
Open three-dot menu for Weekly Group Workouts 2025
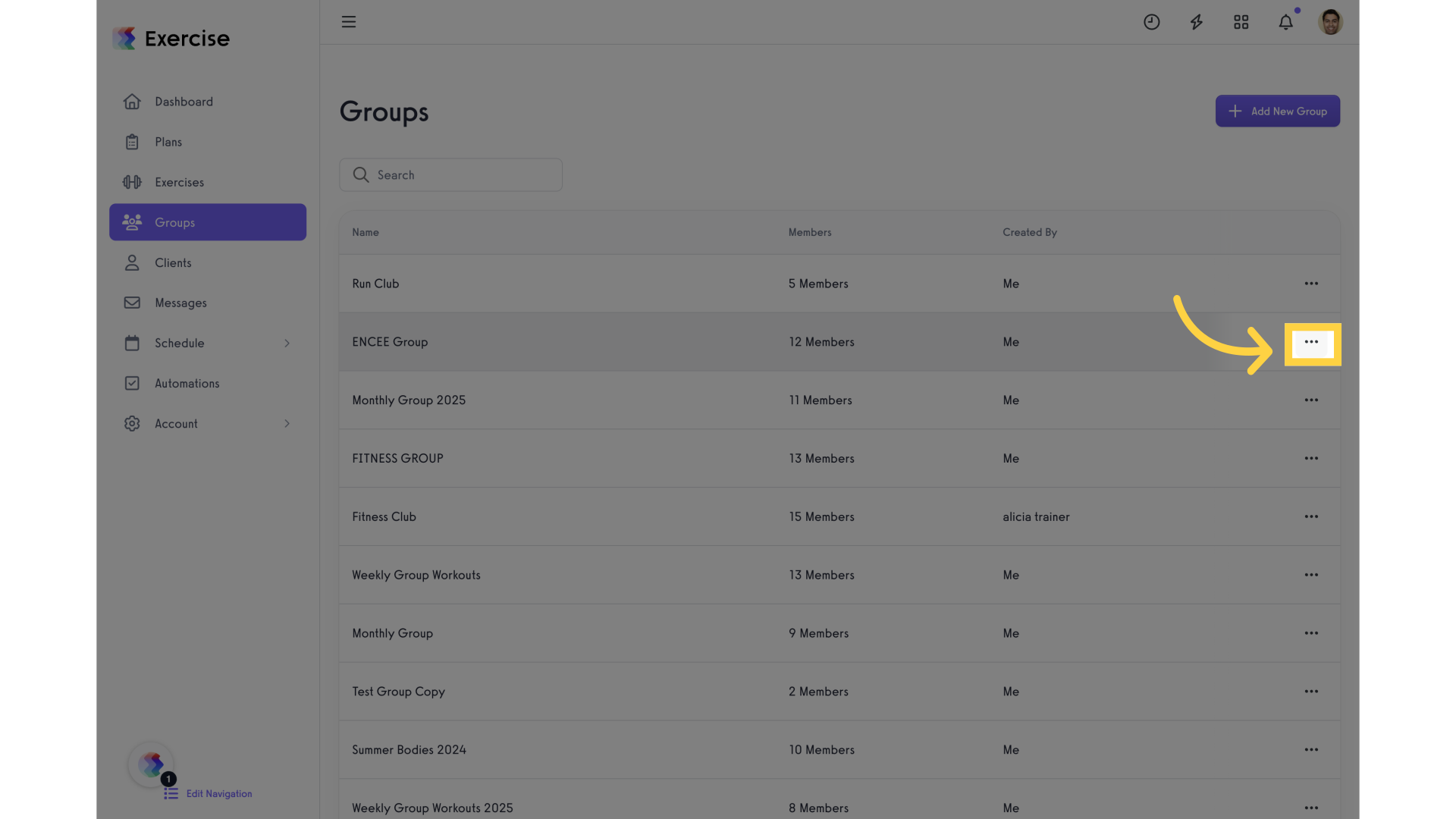[1311, 808]
